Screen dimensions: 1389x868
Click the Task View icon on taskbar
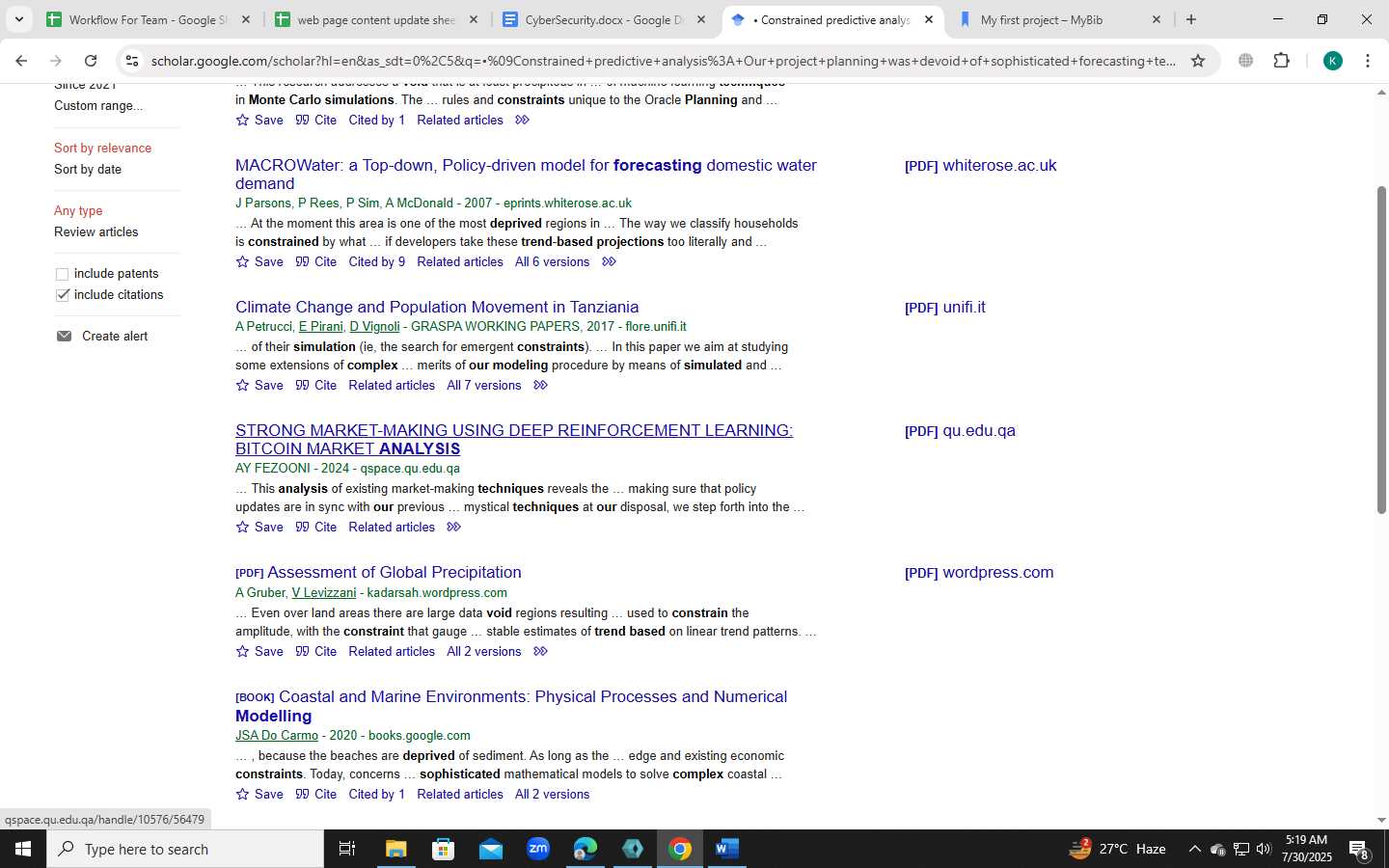(x=347, y=849)
